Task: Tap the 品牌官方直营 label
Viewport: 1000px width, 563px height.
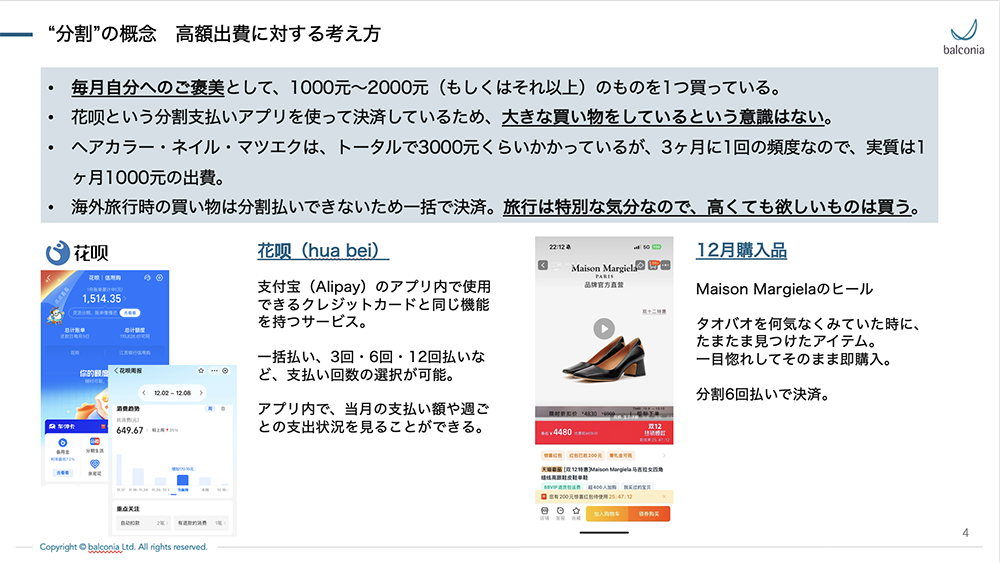Action: pos(603,286)
